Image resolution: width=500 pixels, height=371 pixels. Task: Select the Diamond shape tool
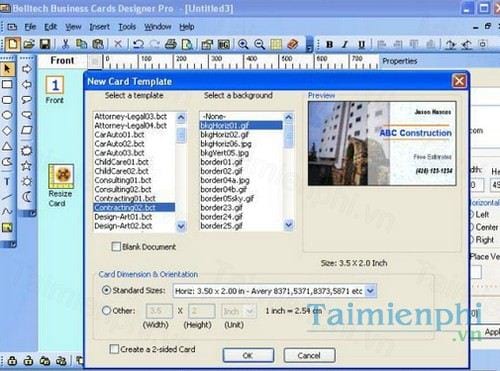(x=7, y=131)
